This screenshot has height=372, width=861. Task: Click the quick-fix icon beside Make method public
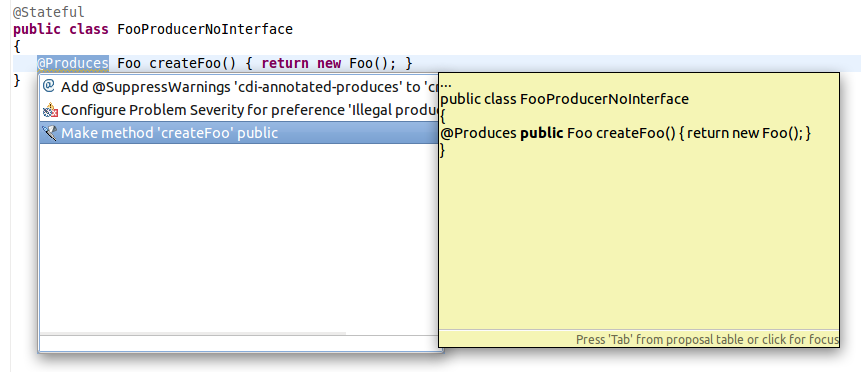point(49,133)
